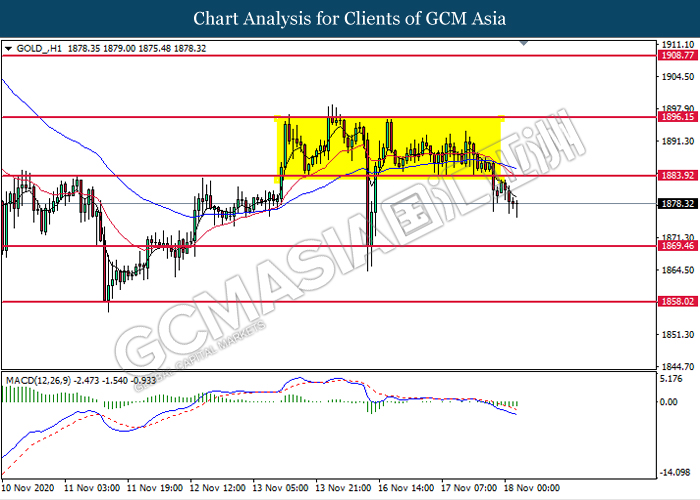Image resolution: width=700 pixels, height=500 pixels.
Task: Select the 1908.77 price level label
Action: tap(678, 55)
